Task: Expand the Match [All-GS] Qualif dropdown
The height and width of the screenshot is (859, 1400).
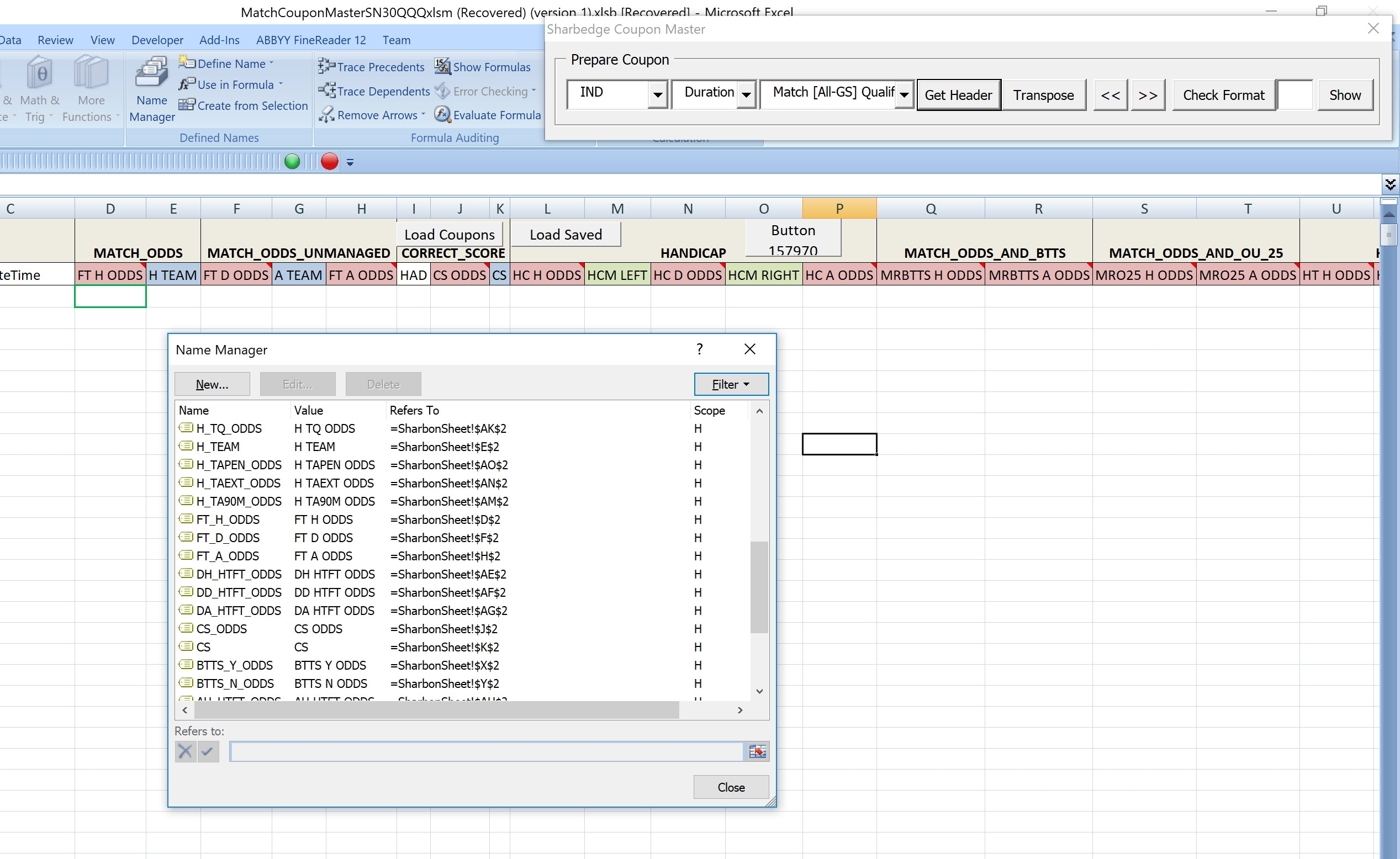Action: coord(904,95)
